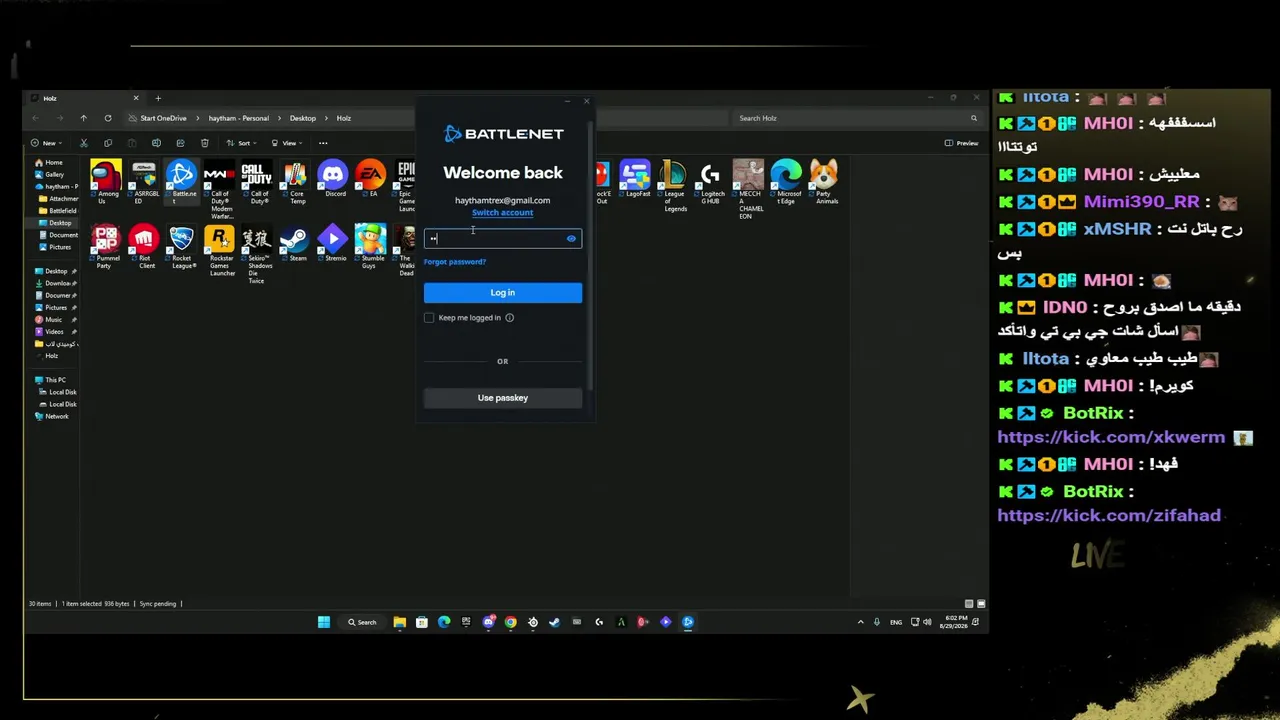Screen dimensions: 1280x720
Task: Click the Holz tab in File Explorer
Action: [86, 98]
